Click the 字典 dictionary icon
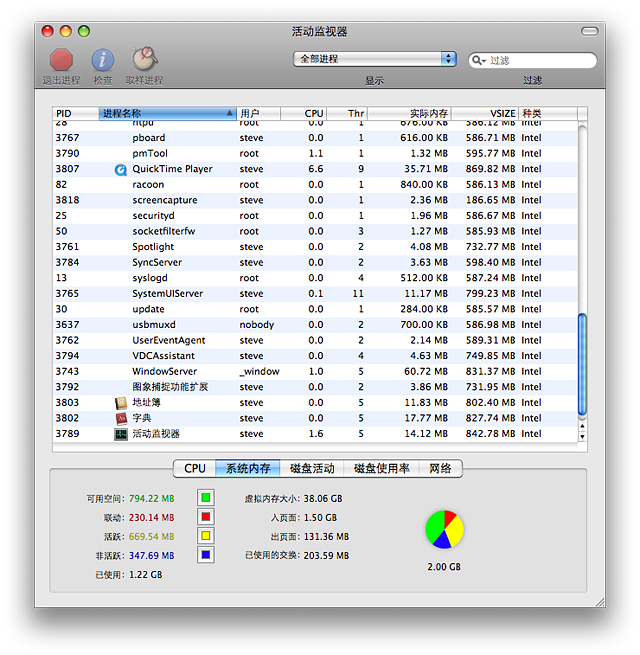 click(121, 419)
